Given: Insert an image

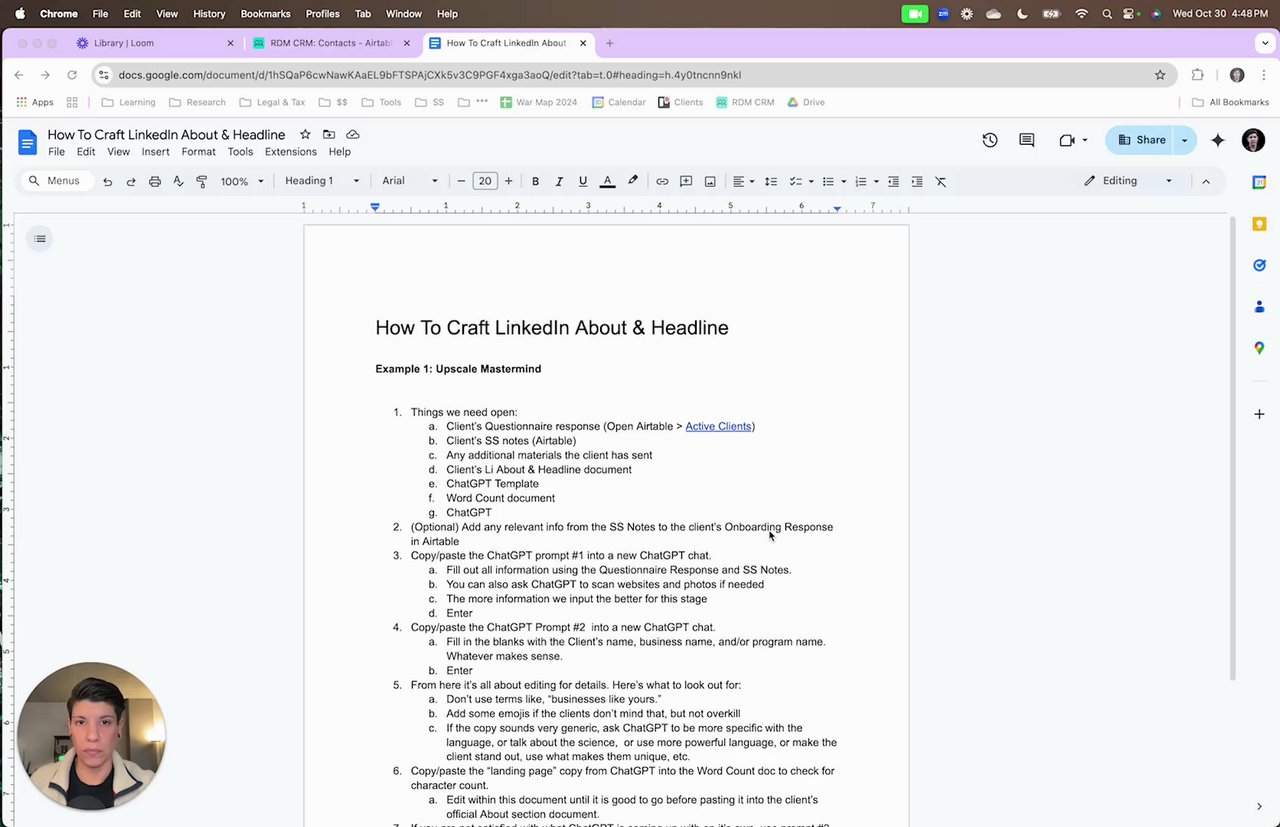Looking at the screenshot, I should [710, 181].
